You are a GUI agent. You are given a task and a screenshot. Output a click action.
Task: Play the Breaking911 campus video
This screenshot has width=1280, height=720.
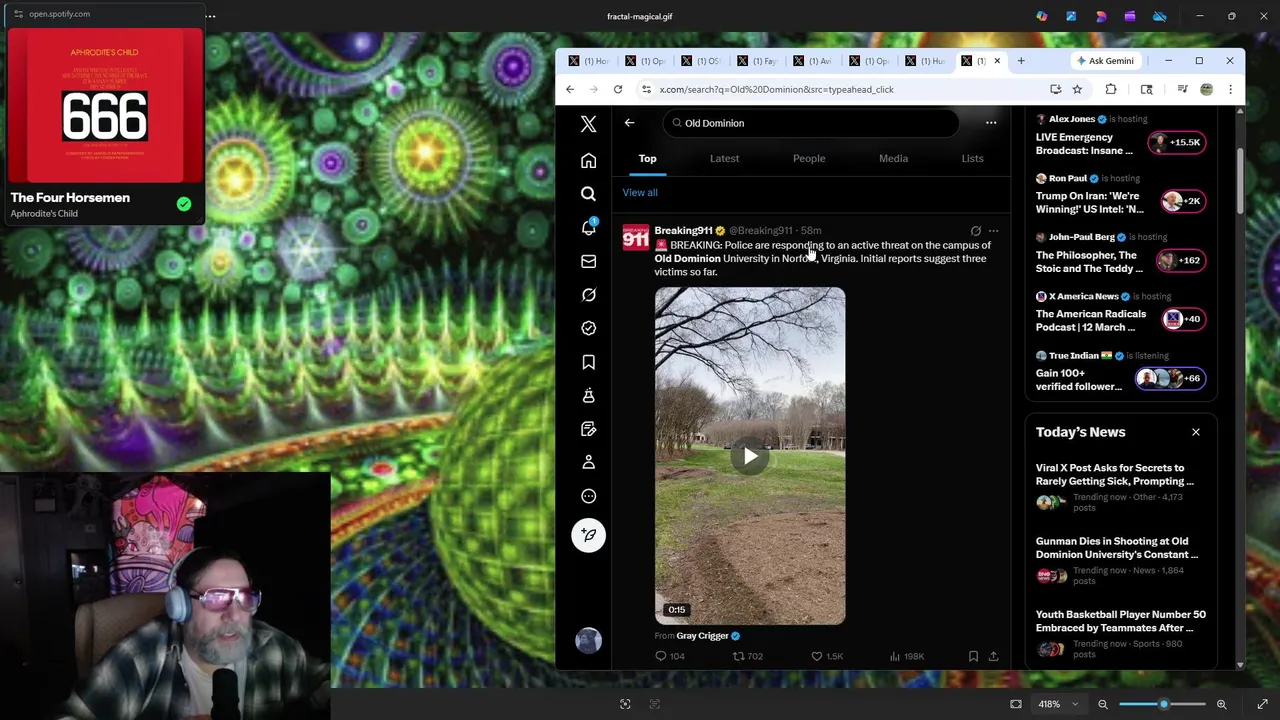click(750, 457)
